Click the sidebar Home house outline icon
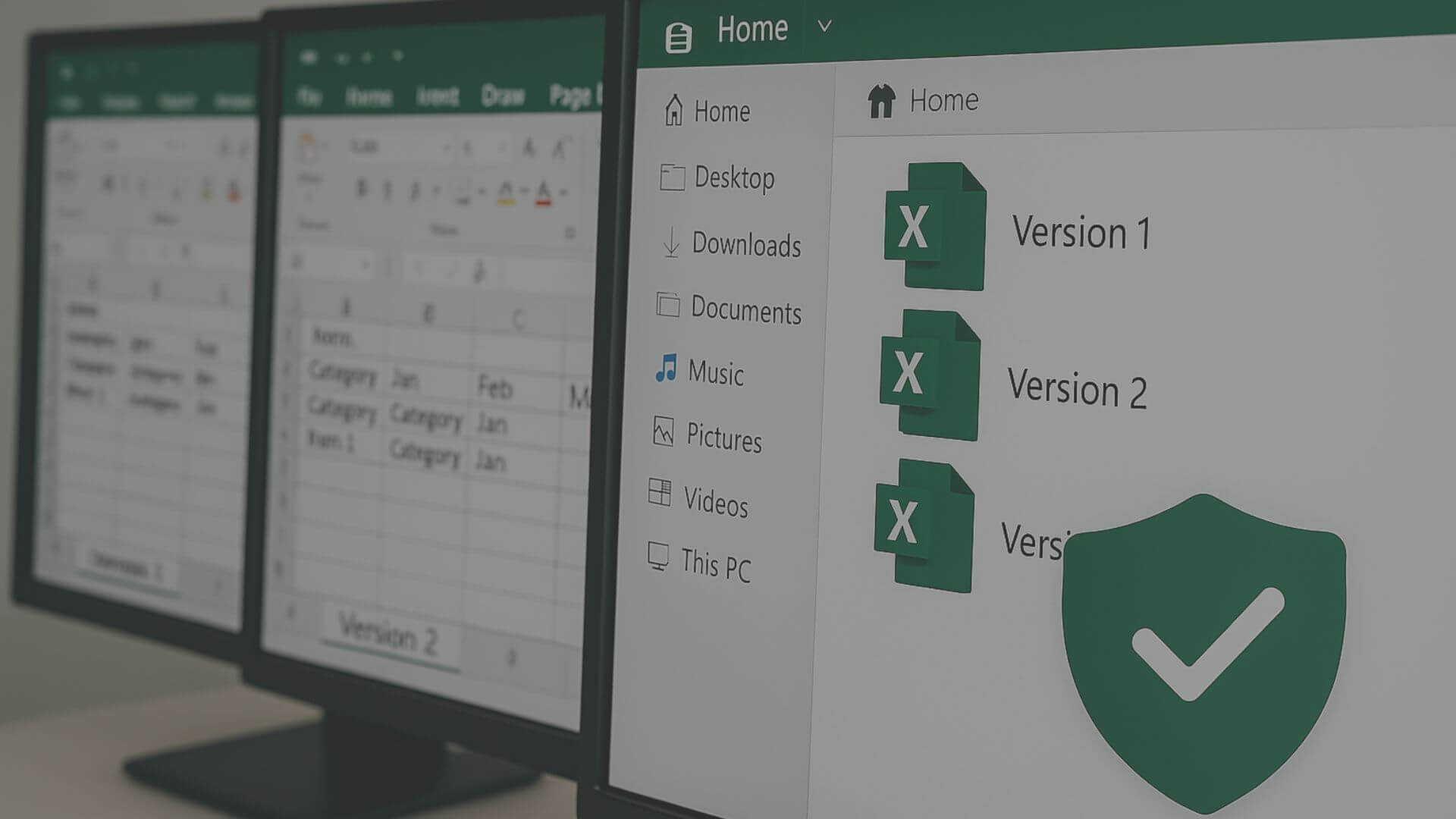The width and height of the screenshot is (1456, 819). [x=673, y=110]
